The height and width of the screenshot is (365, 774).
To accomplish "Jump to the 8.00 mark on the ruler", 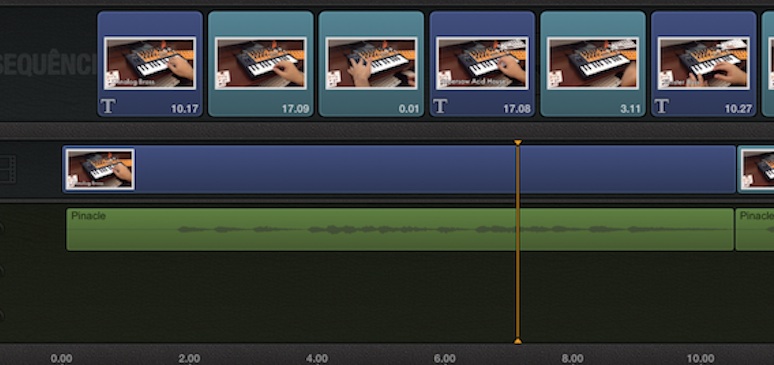I will [x=573, y=359].
